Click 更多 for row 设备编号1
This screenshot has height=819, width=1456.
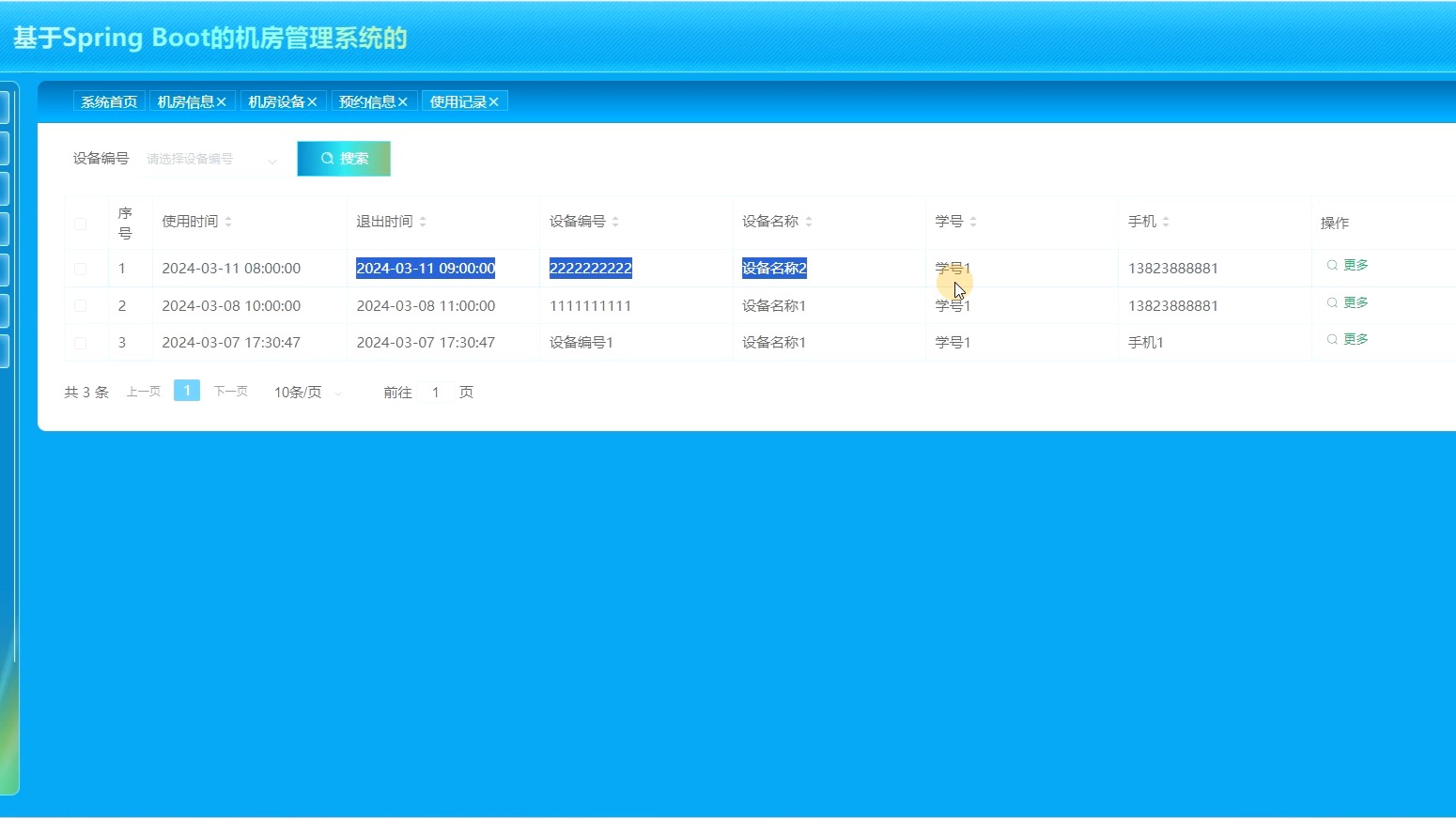1347,339
